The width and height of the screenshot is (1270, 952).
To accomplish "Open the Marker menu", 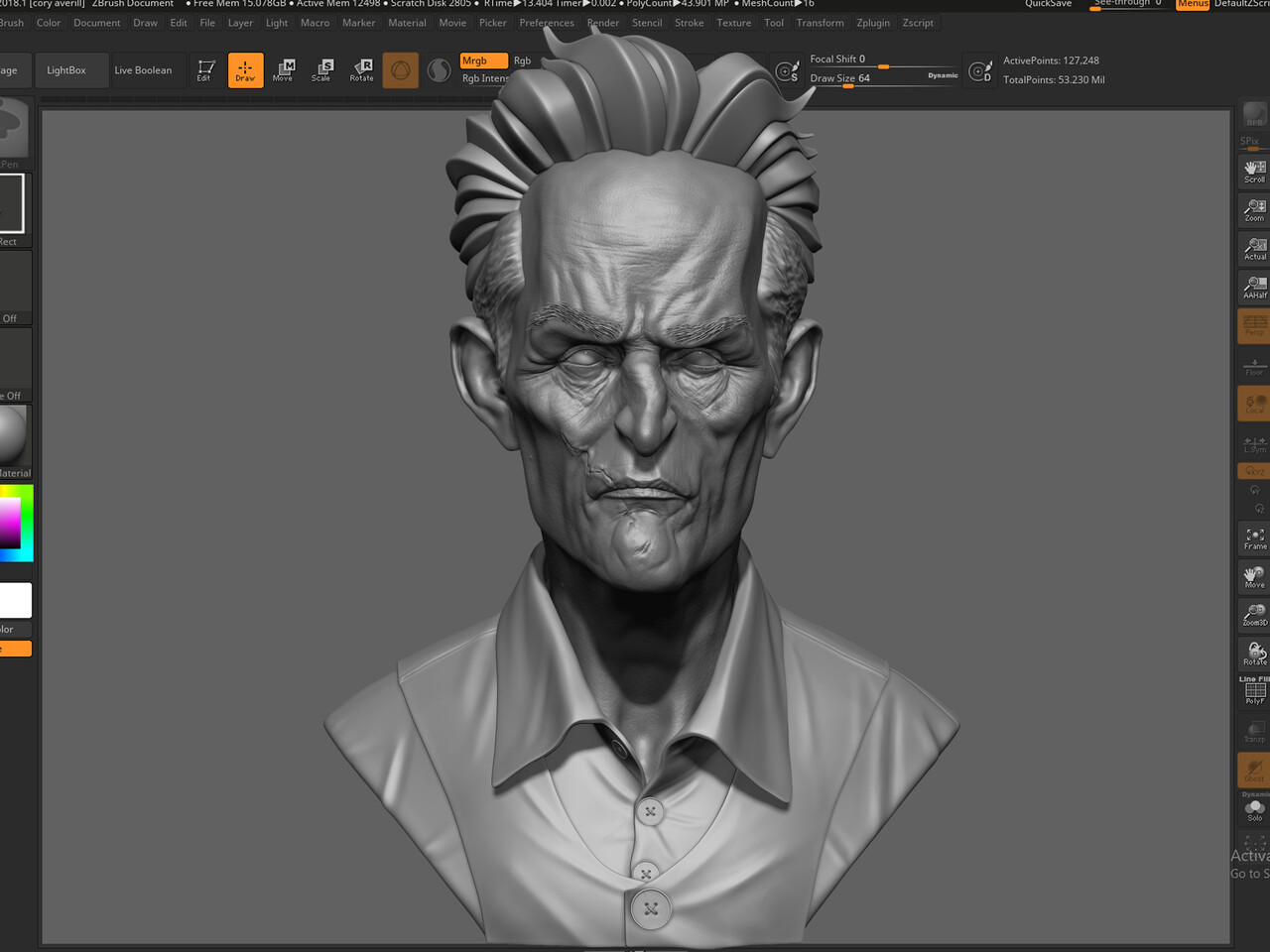I will coord(359,23).
